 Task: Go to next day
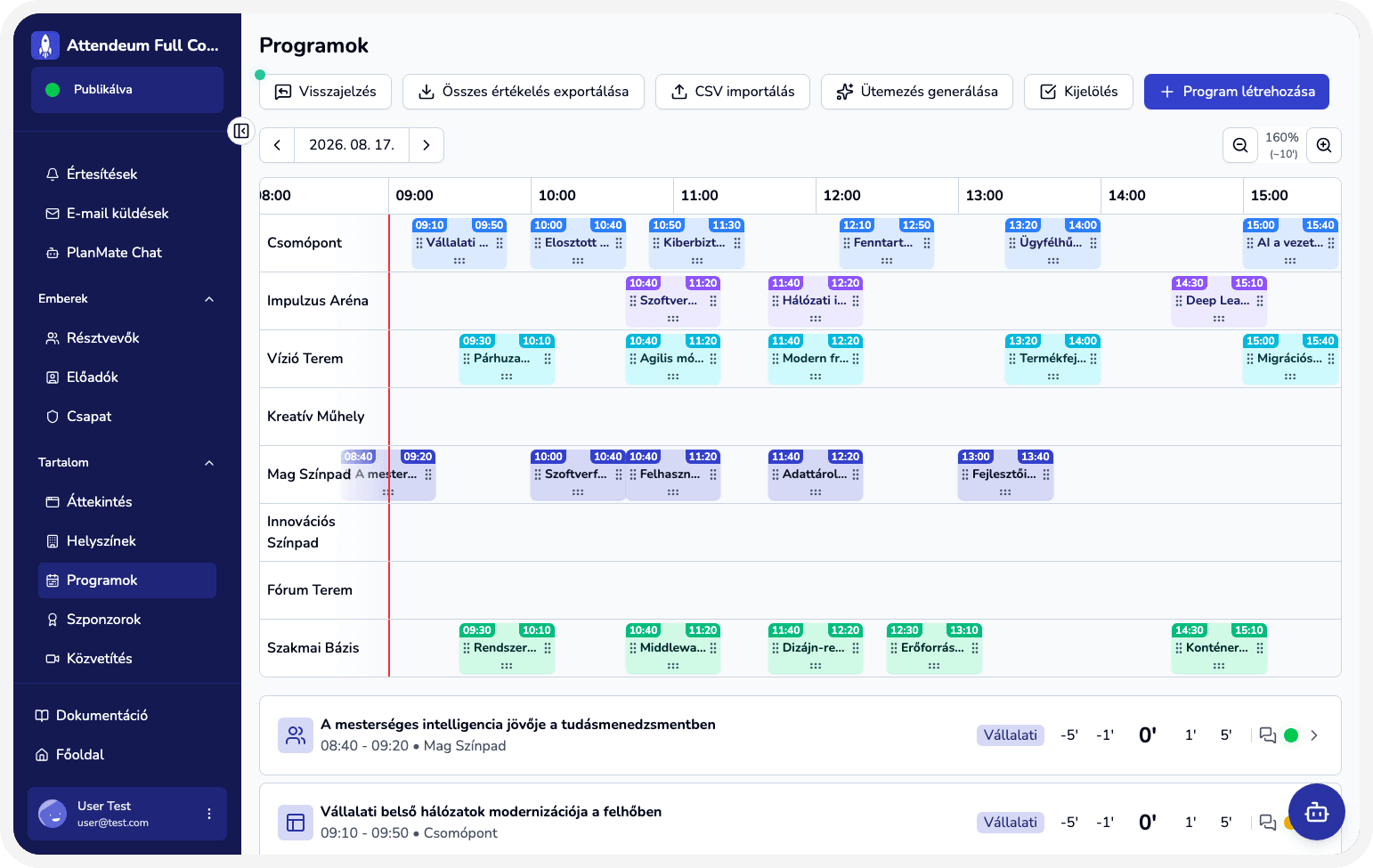tap(427, 145)
